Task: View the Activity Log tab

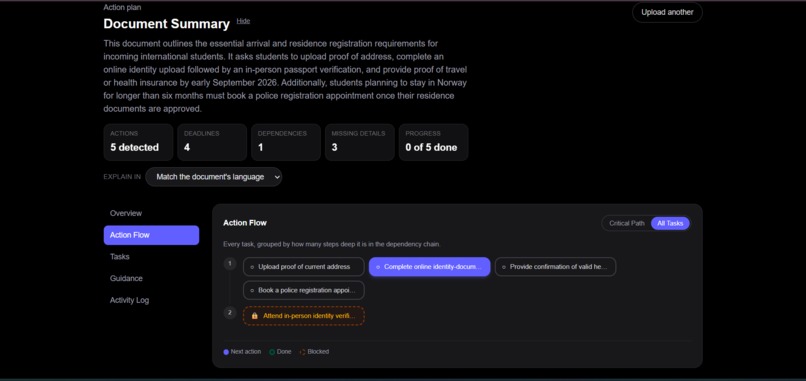Action: (151, 300)
